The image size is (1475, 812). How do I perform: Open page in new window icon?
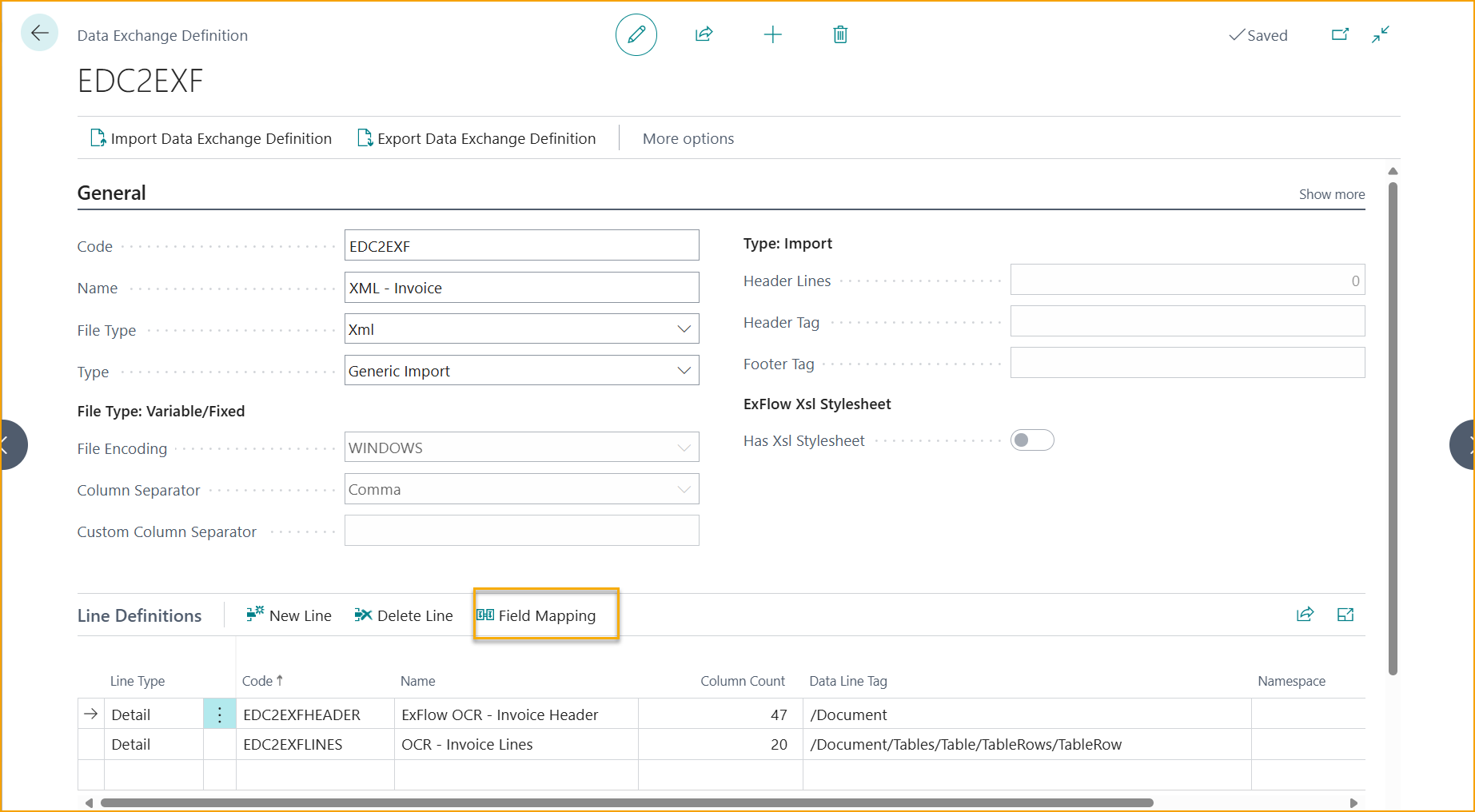[1340, 34]
